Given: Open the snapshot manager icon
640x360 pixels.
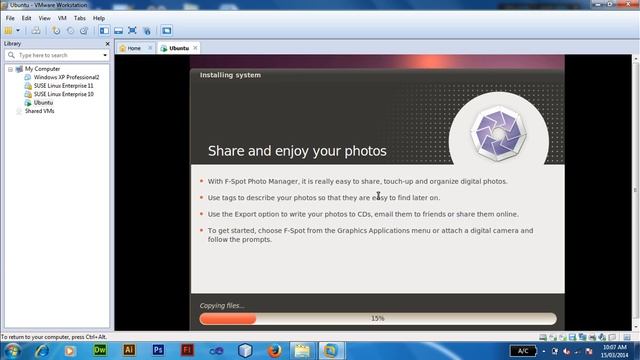Looking at the screenshot, I should tap(84, 31).
